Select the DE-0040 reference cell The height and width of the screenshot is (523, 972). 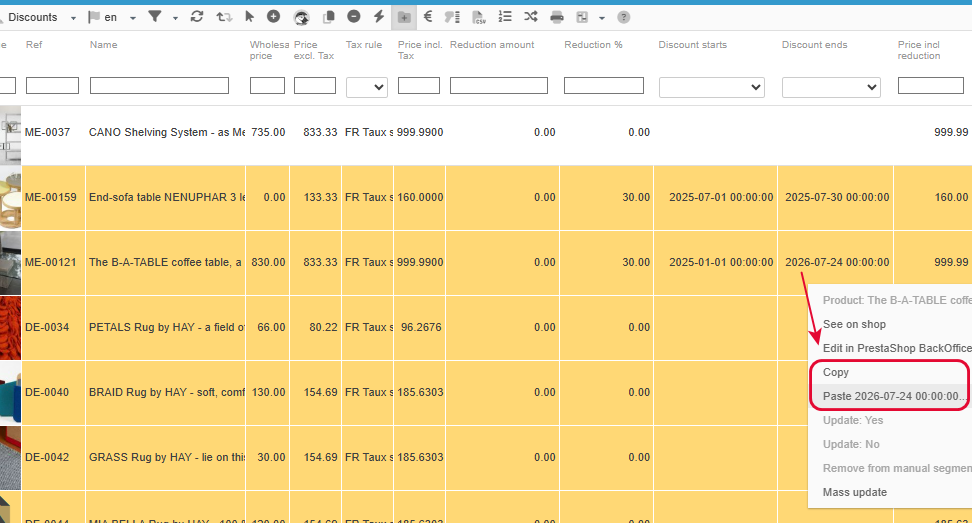[x=53, y=393]
